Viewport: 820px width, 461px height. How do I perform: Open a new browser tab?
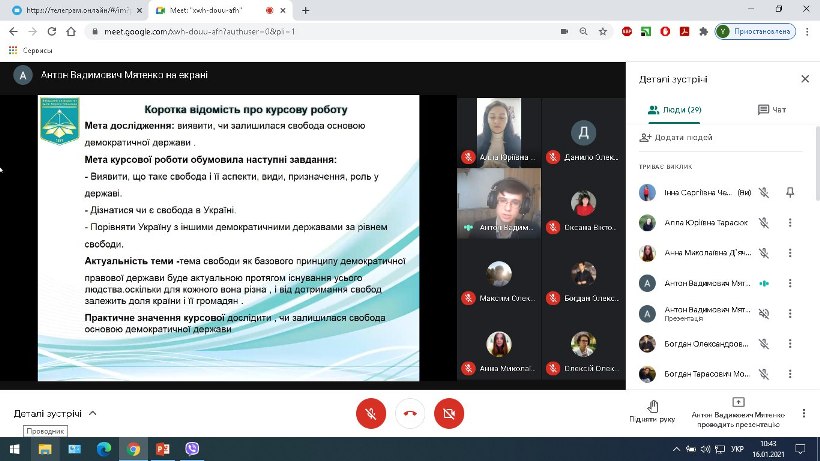(x=305, y=10)
